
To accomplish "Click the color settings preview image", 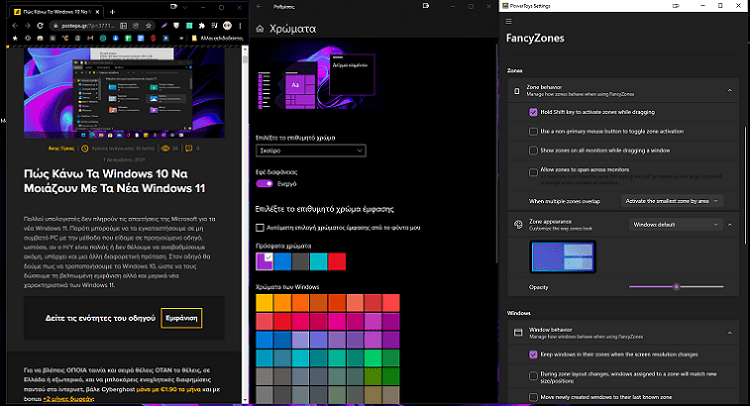I will (x=316, y=77).
